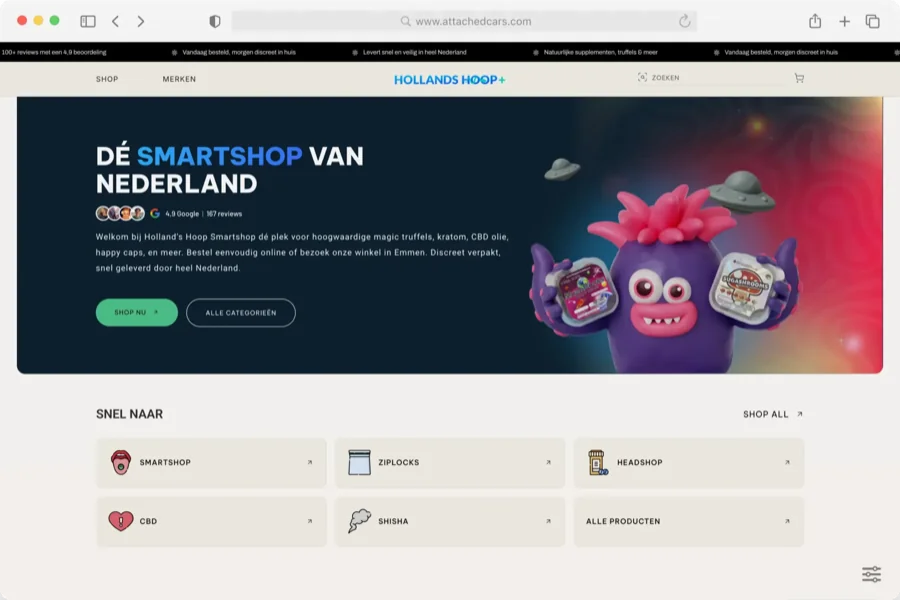Click the Shisha smoke icon

click(x=359, y=521)
